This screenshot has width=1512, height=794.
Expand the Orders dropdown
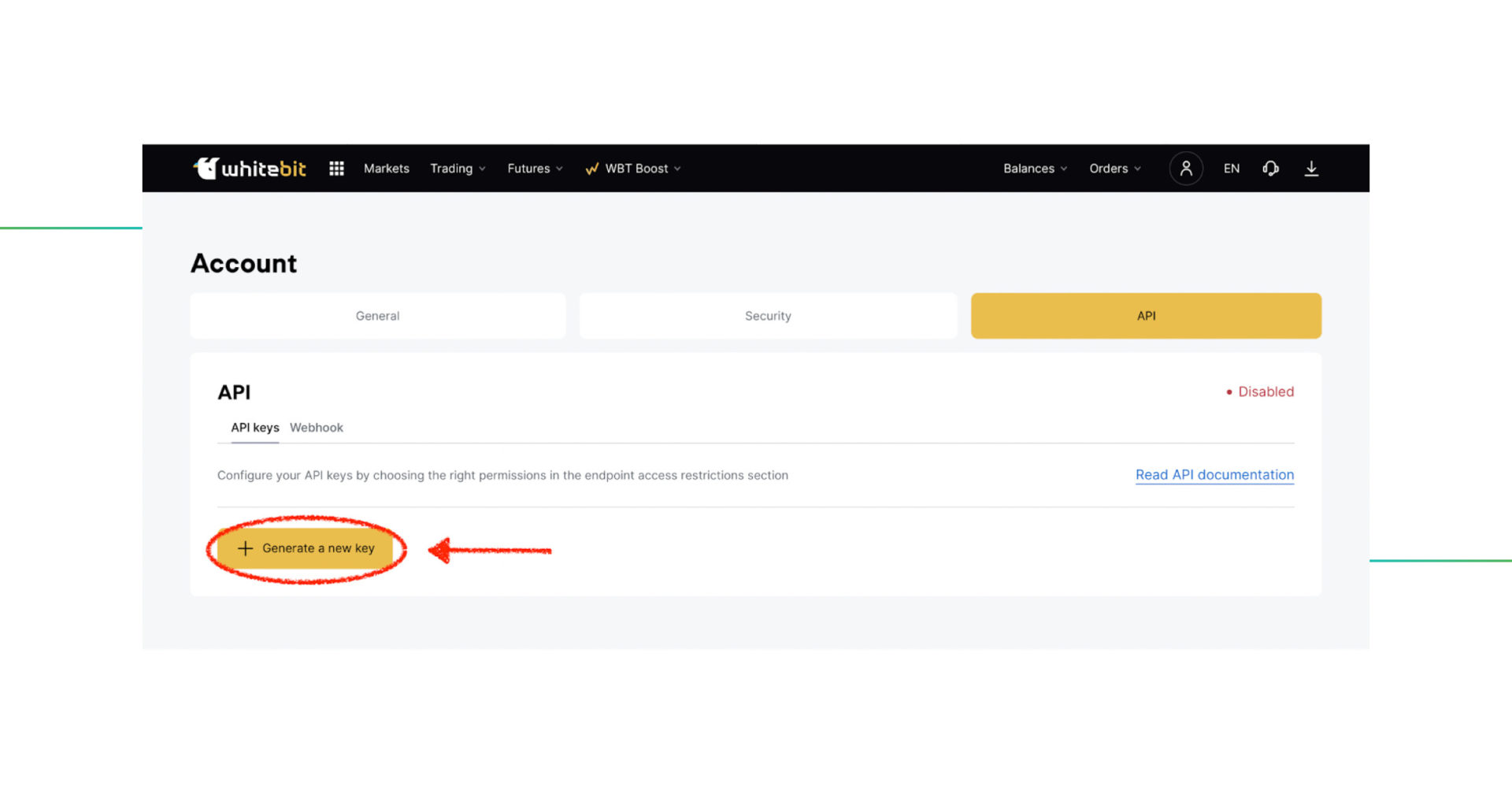1114,169
